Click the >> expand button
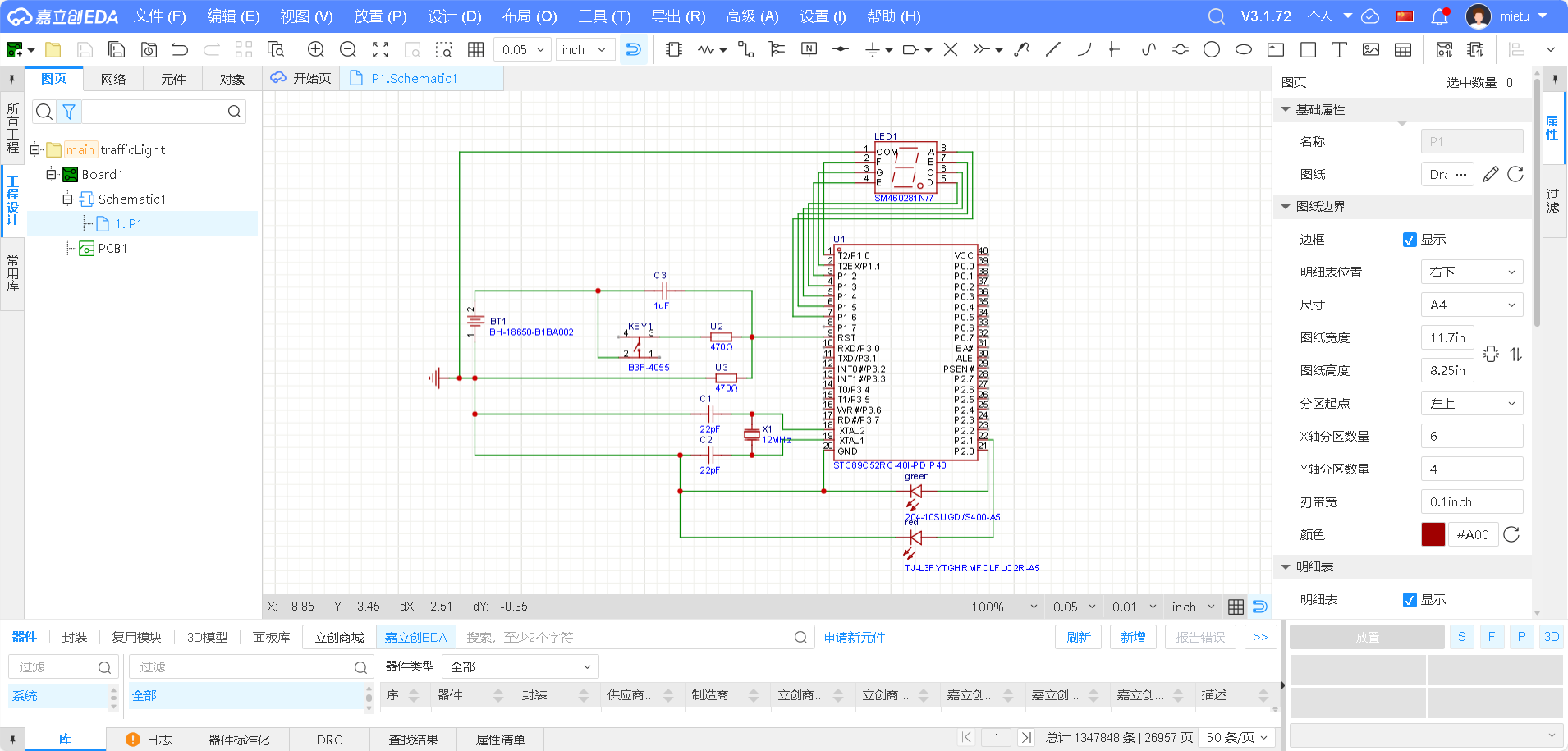1568x751 pixels. click(1260, 637)
